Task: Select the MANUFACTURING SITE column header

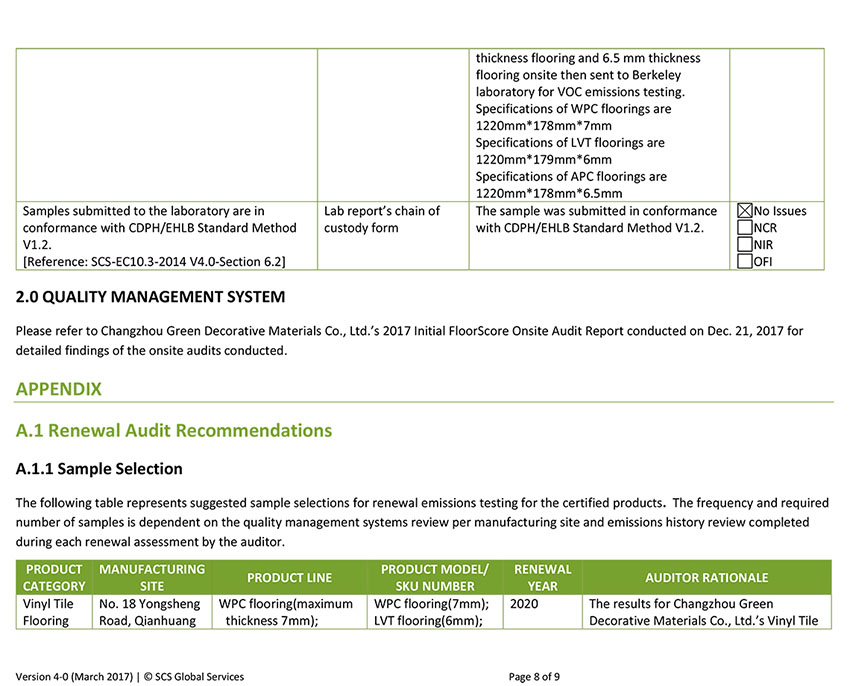Action: point(152,577)
